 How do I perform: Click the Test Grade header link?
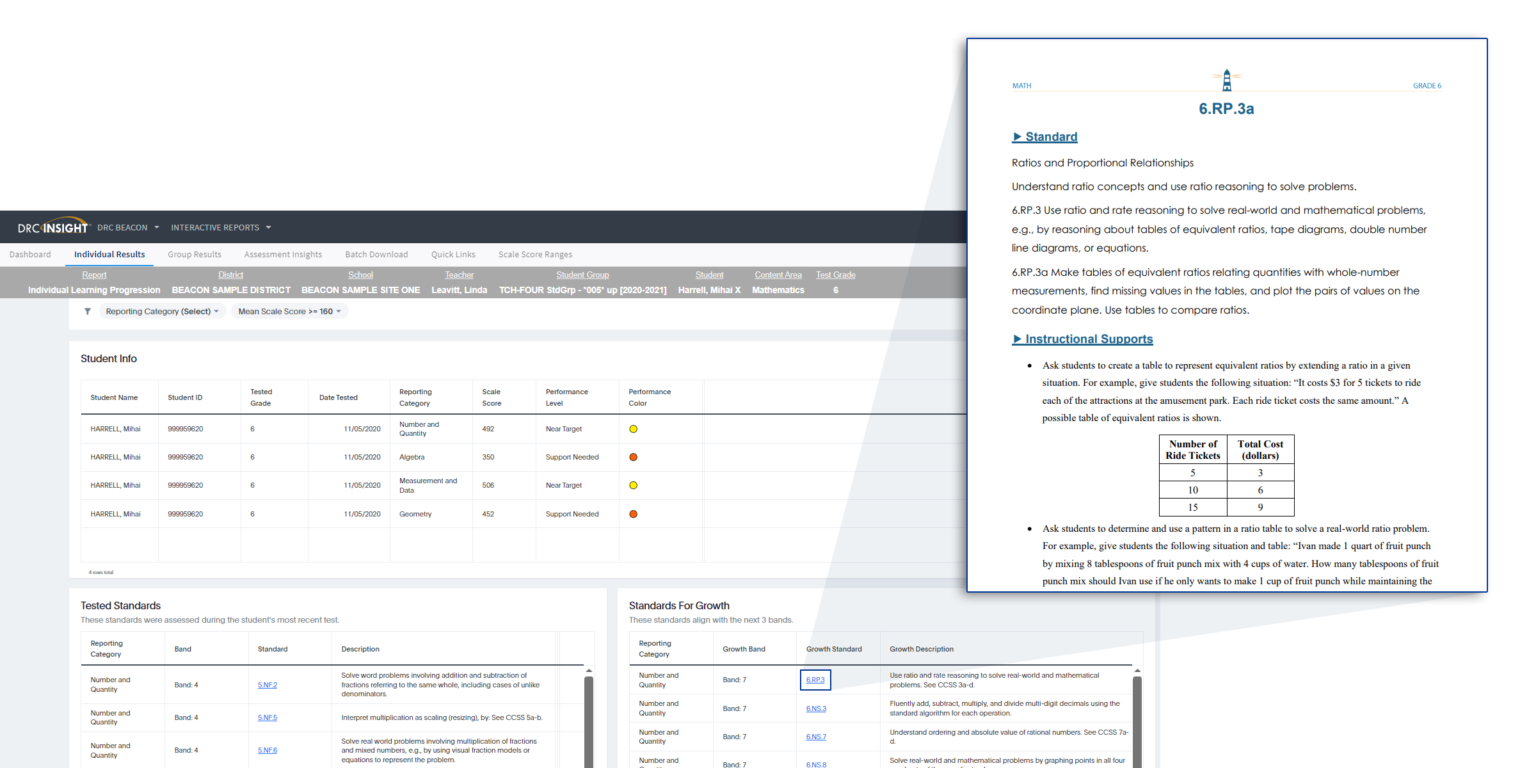pyautogui.click(x=835, y=275)
